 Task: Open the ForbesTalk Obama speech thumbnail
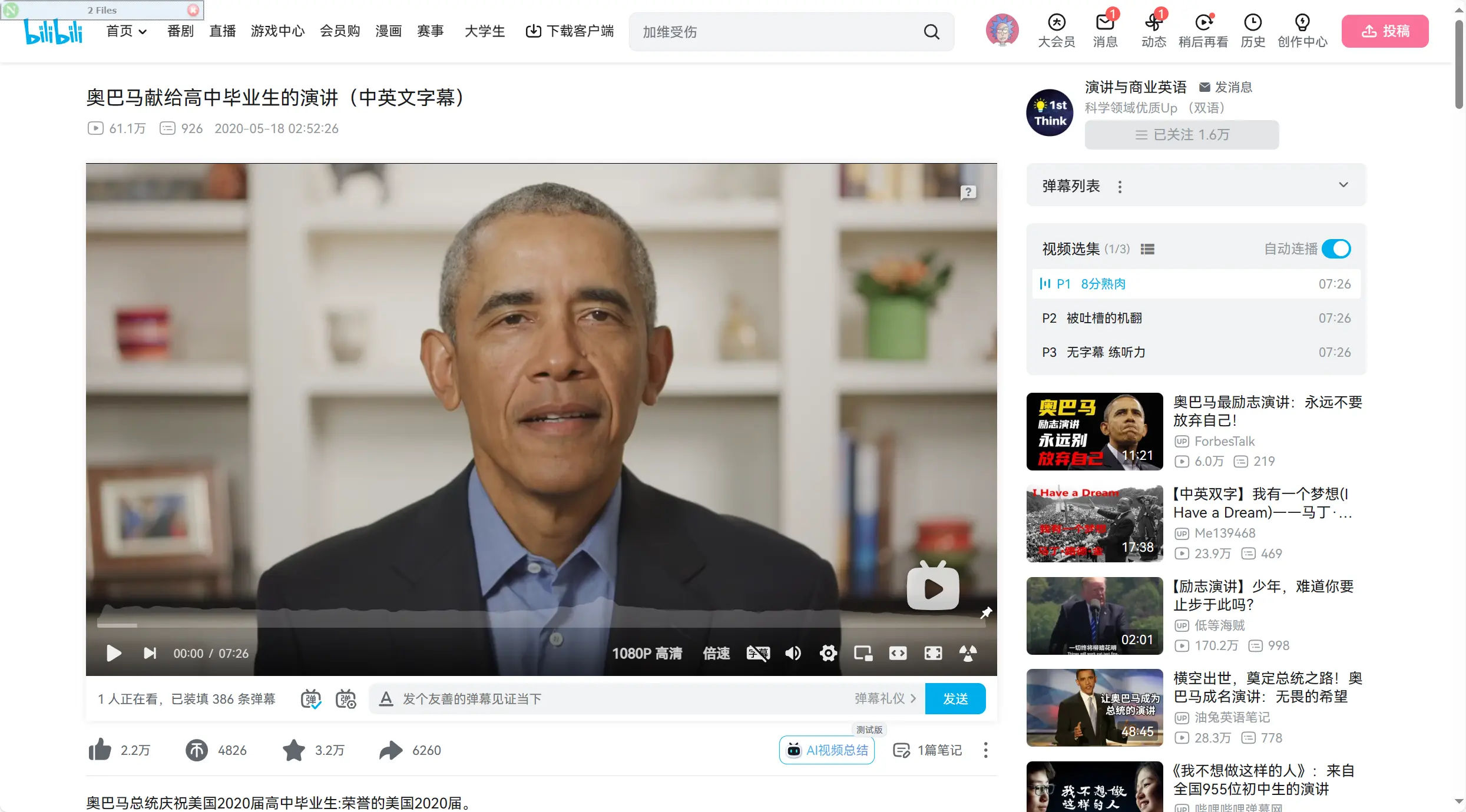coord(1094,432)
